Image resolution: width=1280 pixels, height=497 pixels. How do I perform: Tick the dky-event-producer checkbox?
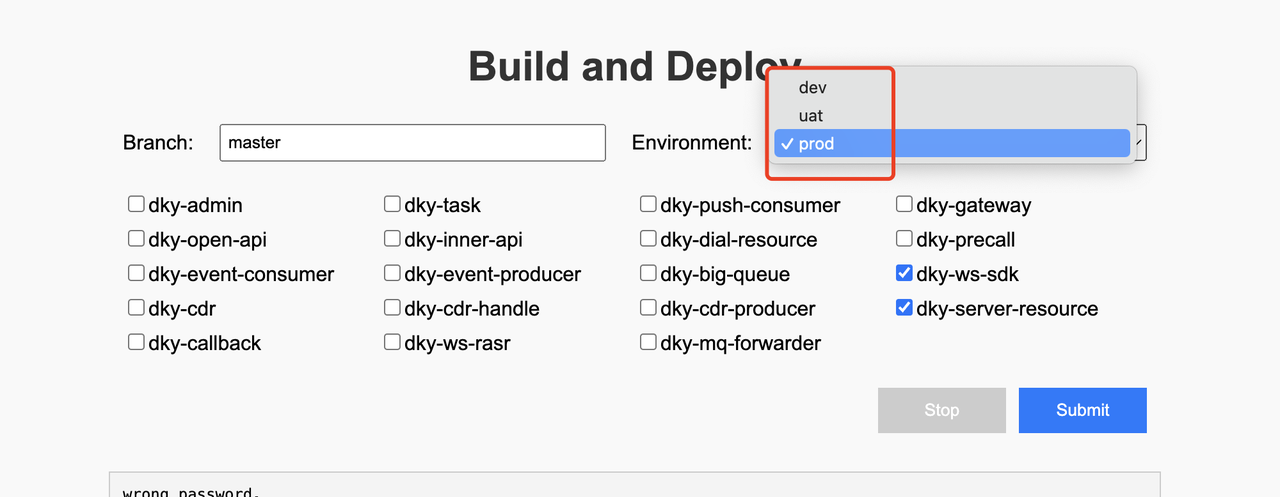tap(393, 273)
